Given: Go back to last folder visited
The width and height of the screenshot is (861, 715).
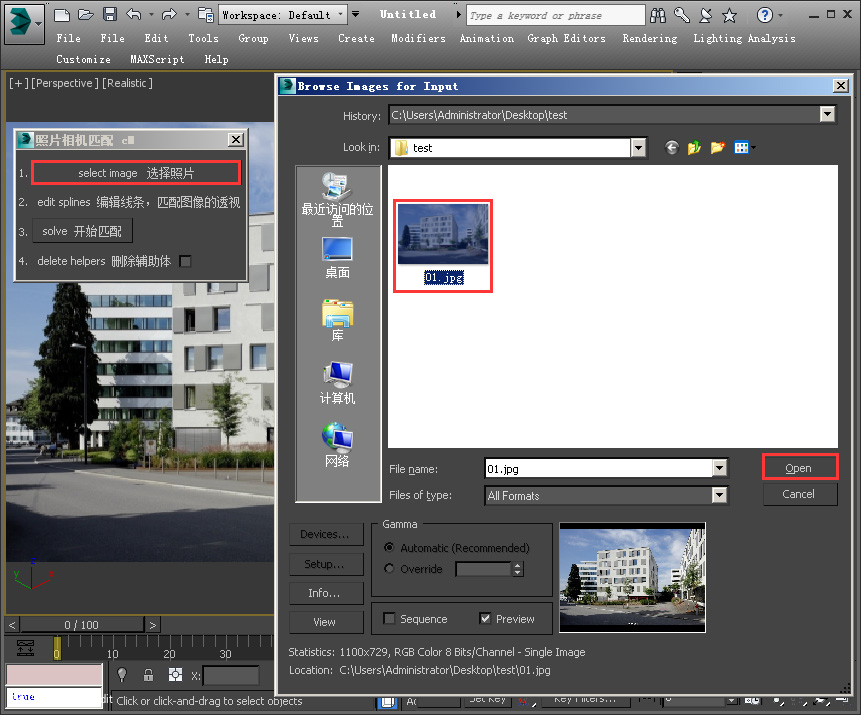Looking at the screenshot, I should click(671, 148).
